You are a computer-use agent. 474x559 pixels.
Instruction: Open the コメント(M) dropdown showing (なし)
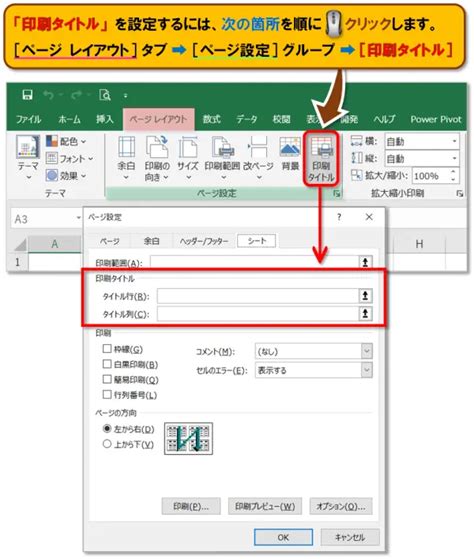point(314,351)
